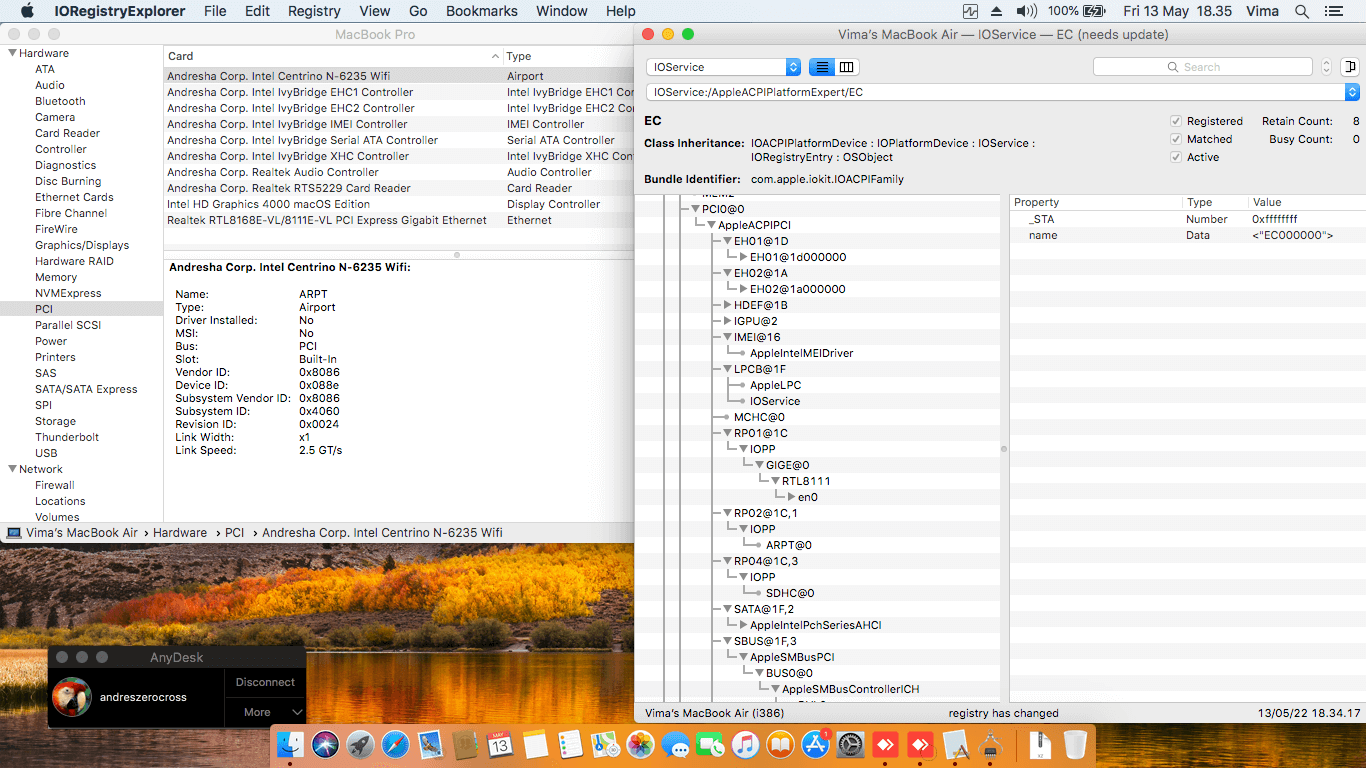Expand the HDEF@1B tree node

point(727,305)
